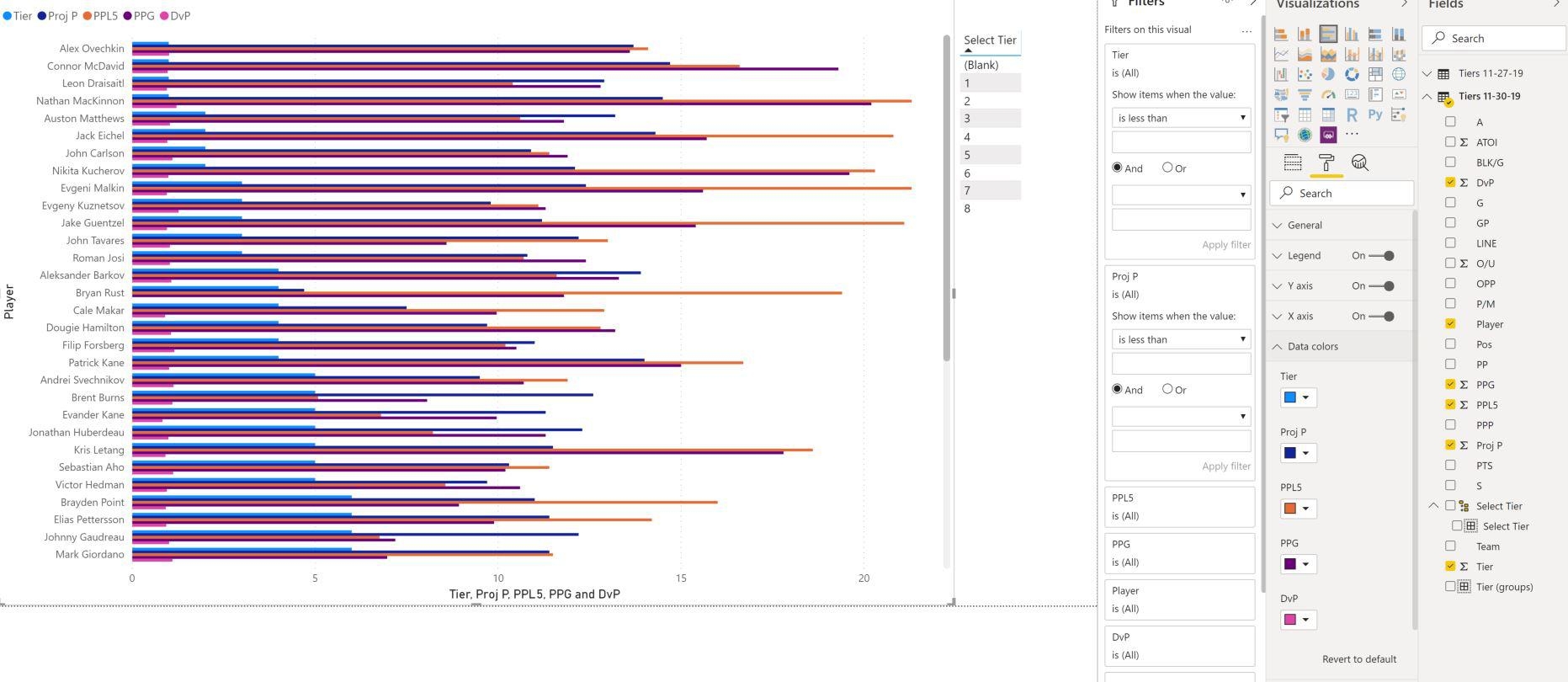Uncheck the DvP field
The height and width of the screenshot is (682, 1568).
[1450, 183]
